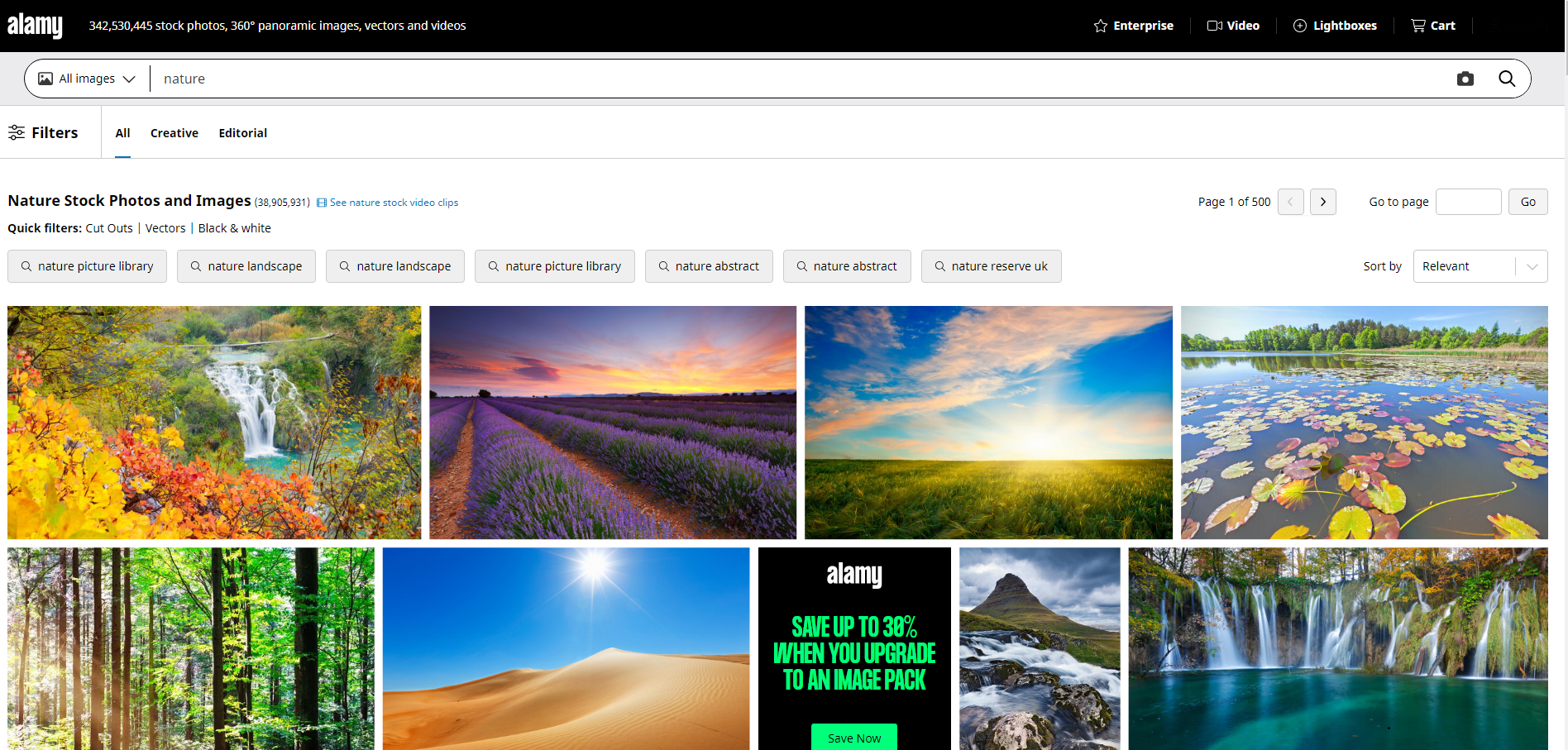Click the magnifying glass search icon
The image size is (1568, 750).
click(x=1506, y=79)
